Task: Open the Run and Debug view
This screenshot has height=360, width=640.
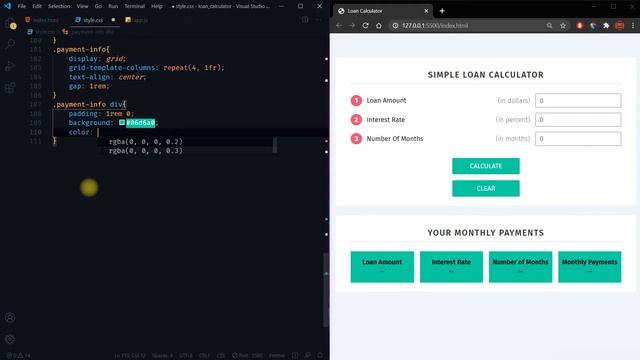Action: pos(10,66)
